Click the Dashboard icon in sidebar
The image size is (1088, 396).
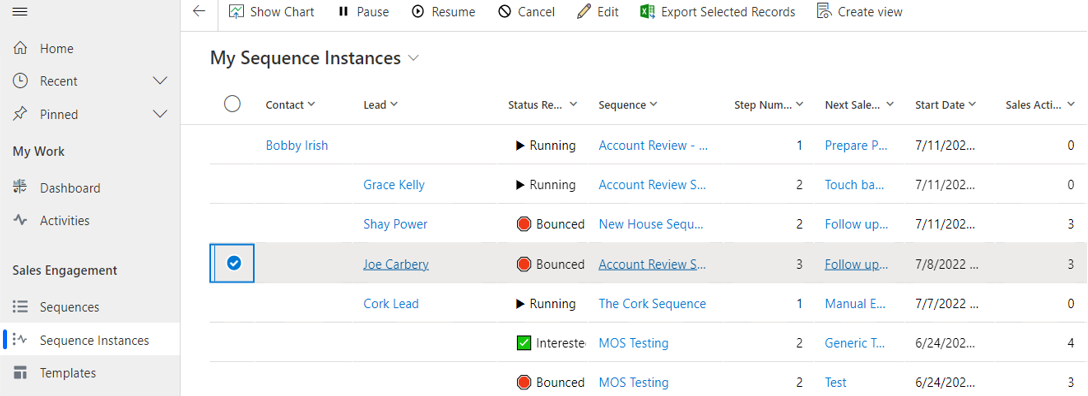[21, 188]
